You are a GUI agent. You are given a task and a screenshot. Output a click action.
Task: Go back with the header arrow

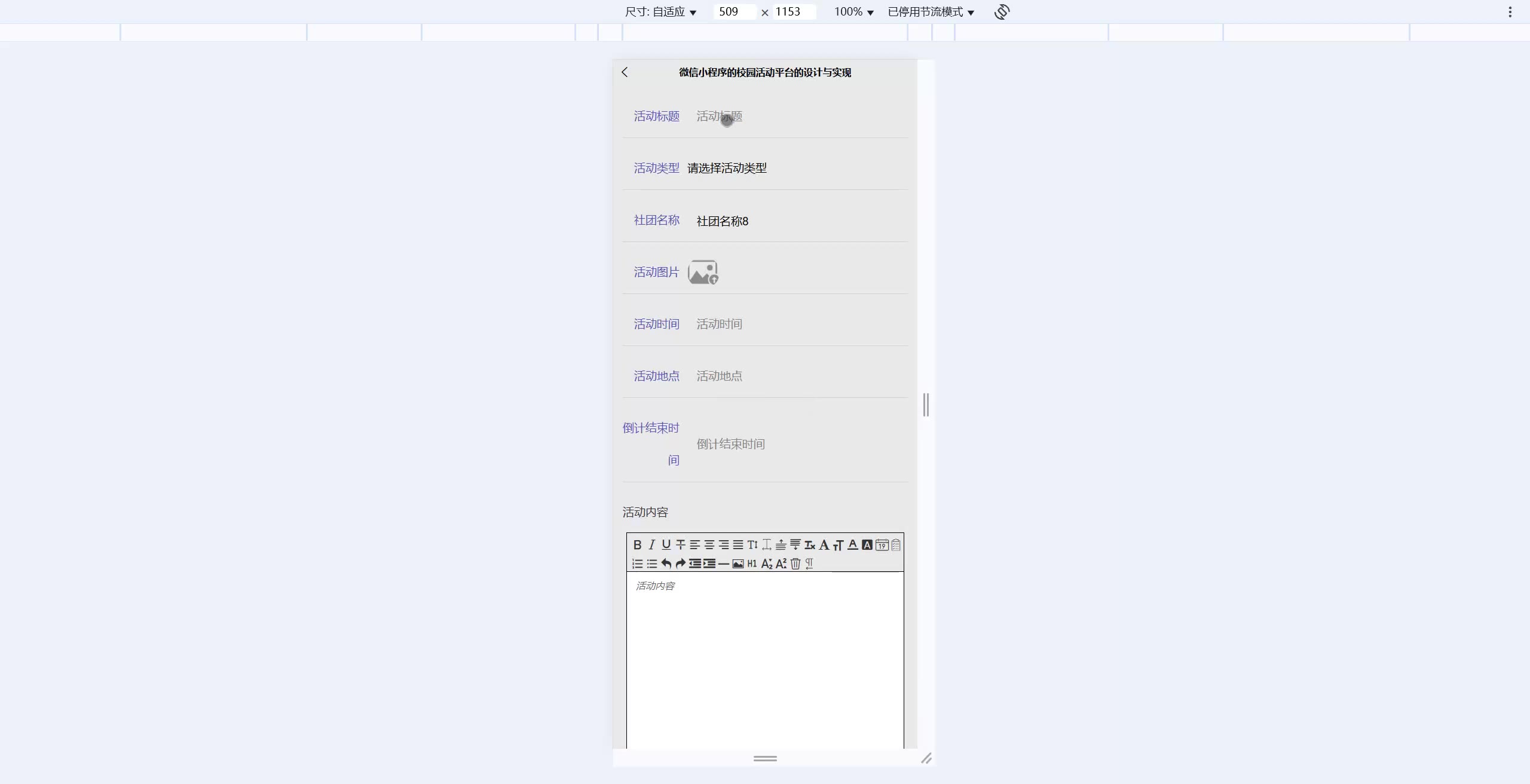coord(625,72)
